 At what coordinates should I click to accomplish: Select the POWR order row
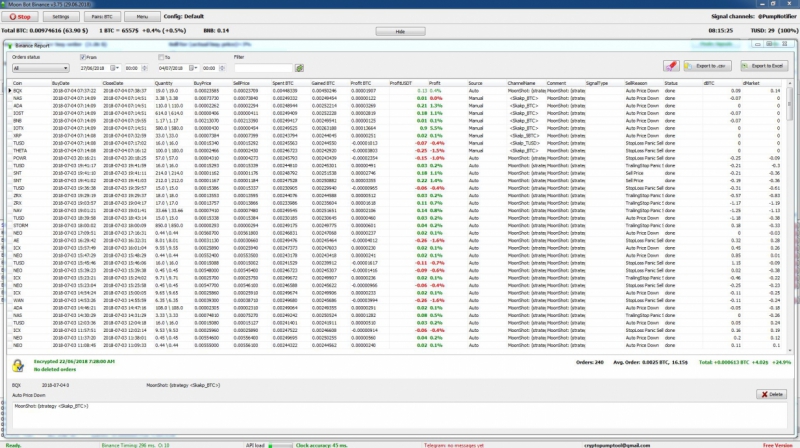pyautogui.click(x=396, y=158)
